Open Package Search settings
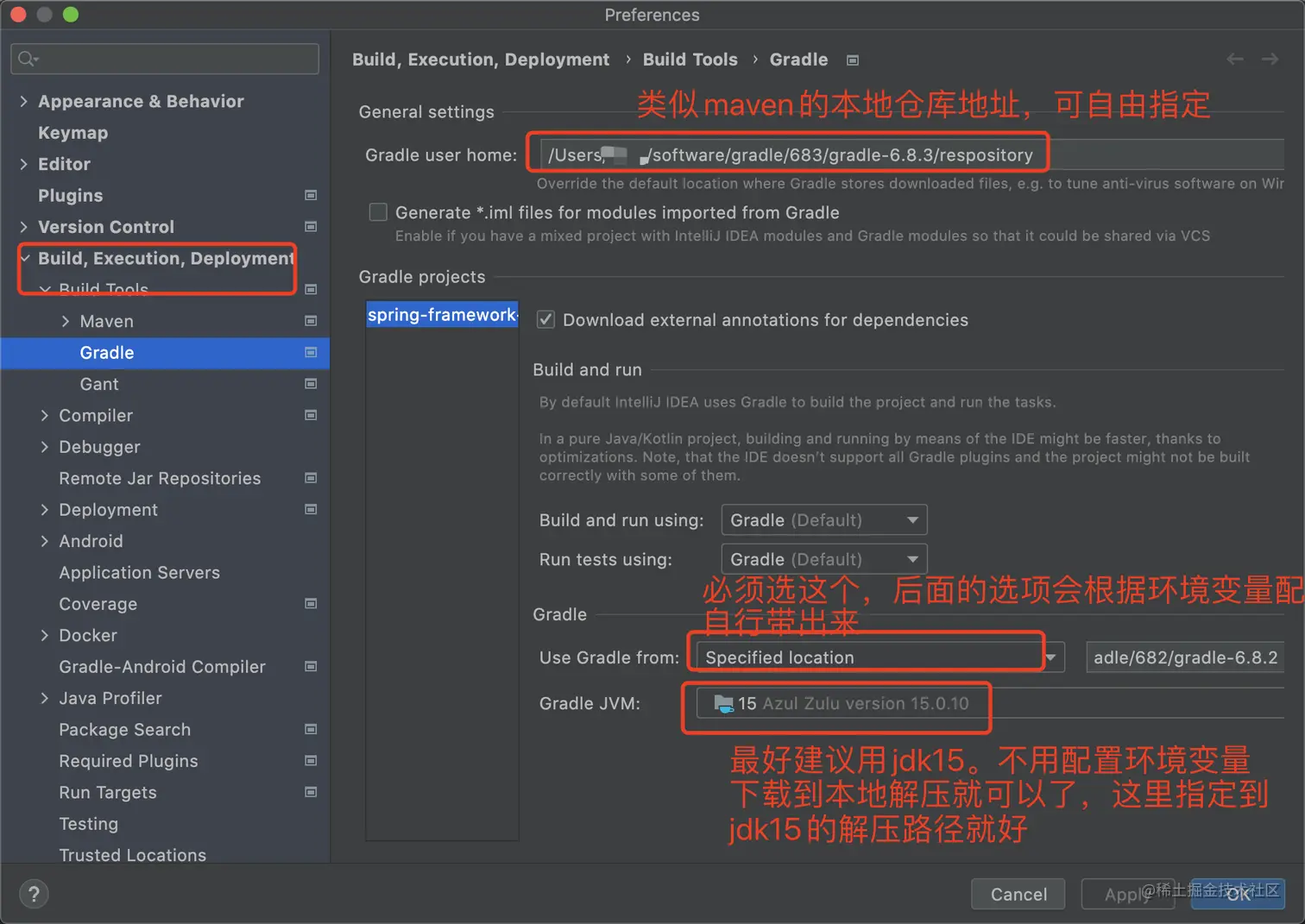The image size is (1305, 924). 124,729
